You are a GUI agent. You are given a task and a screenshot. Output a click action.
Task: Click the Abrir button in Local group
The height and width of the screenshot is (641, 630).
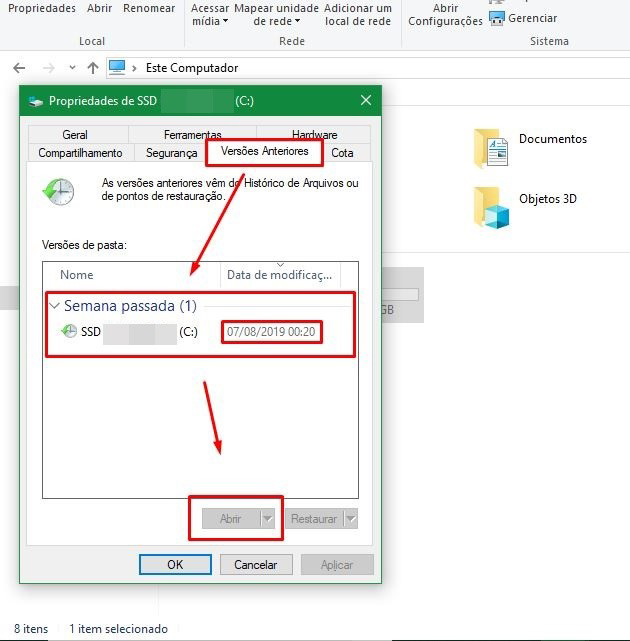click(x=99, y=8)
